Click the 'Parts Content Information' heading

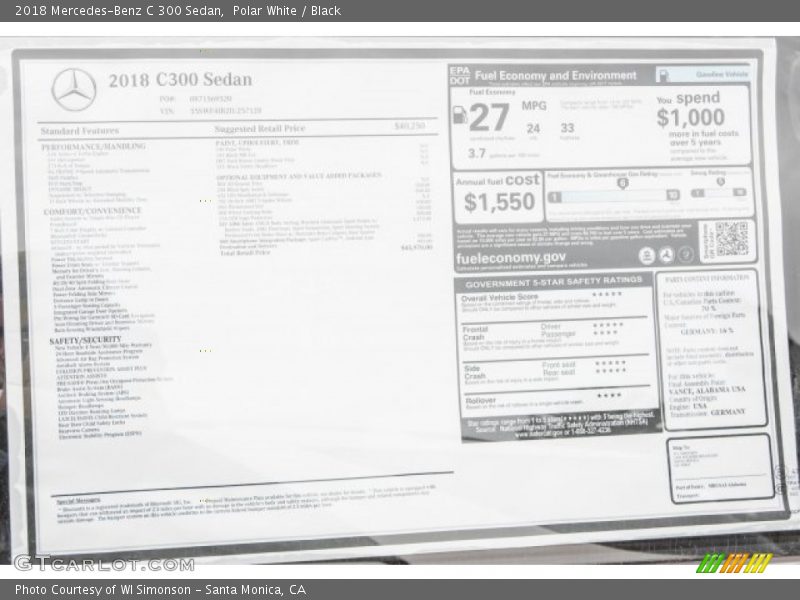point(707,279)
